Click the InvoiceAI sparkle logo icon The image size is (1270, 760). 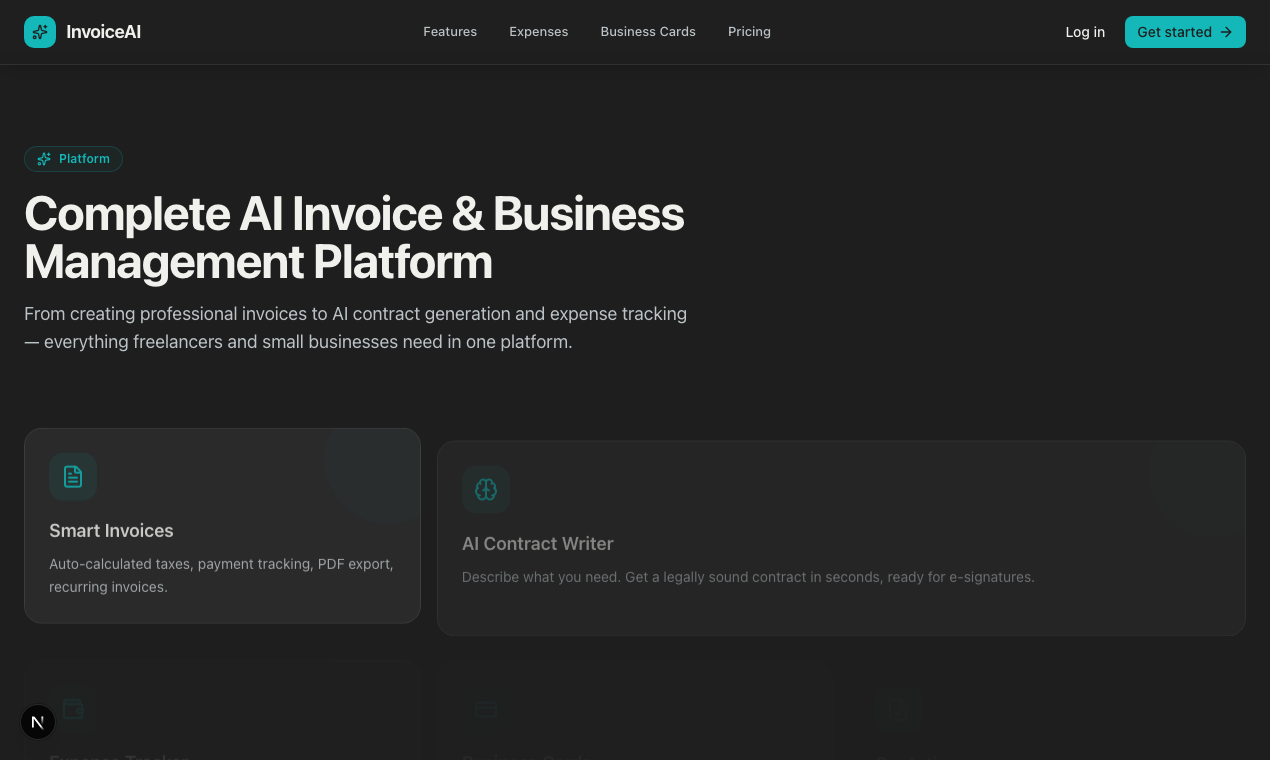[40, 32]
